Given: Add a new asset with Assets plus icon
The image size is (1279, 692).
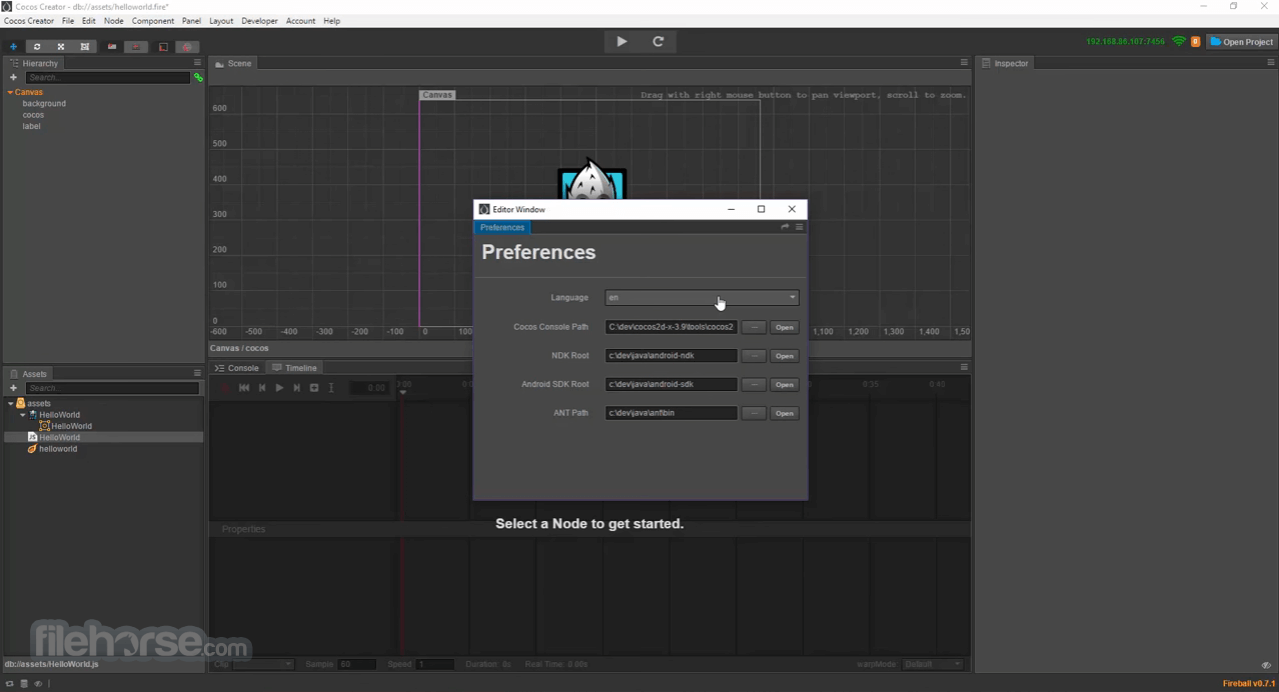Looking at the screenshot, I should (x=13, y=388).
